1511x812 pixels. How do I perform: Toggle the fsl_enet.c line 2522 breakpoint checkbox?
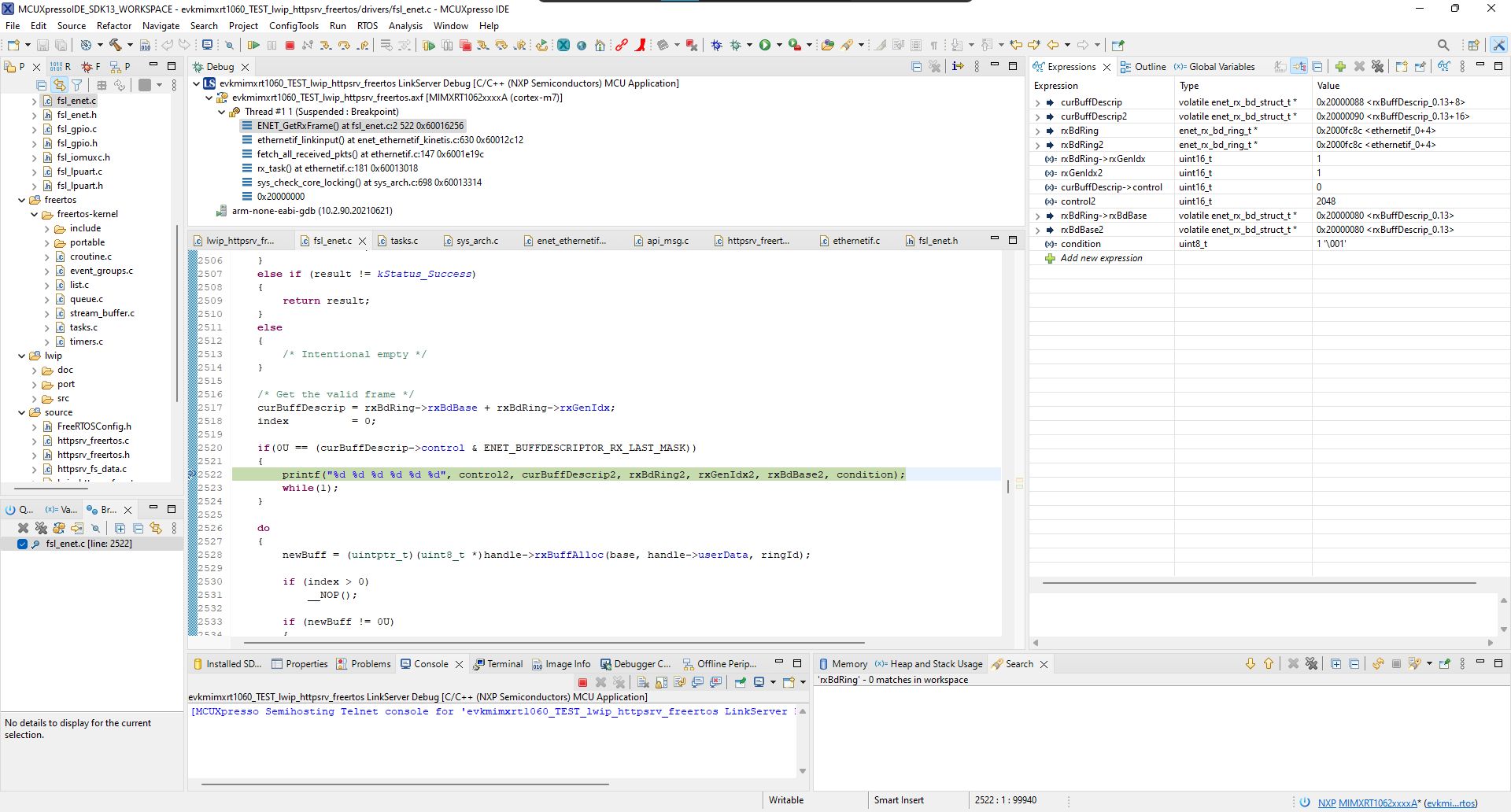[x=22, y=544]
